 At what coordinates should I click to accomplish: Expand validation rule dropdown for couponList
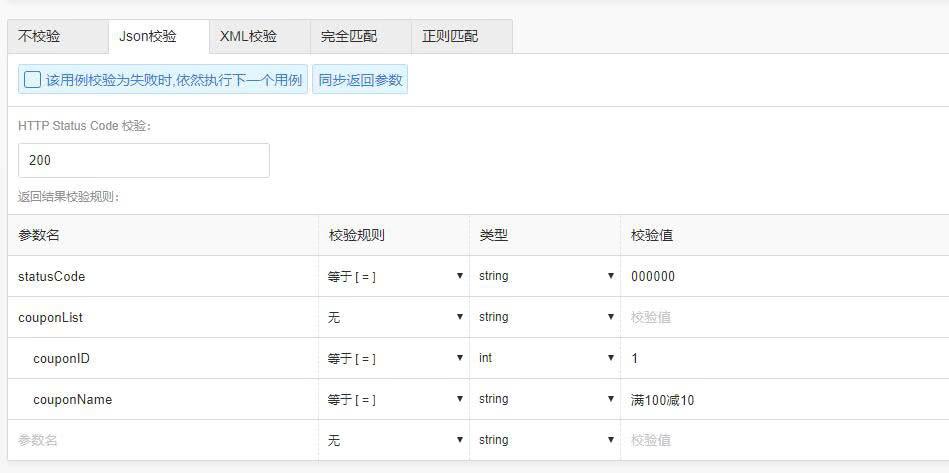tap(394, 317)
